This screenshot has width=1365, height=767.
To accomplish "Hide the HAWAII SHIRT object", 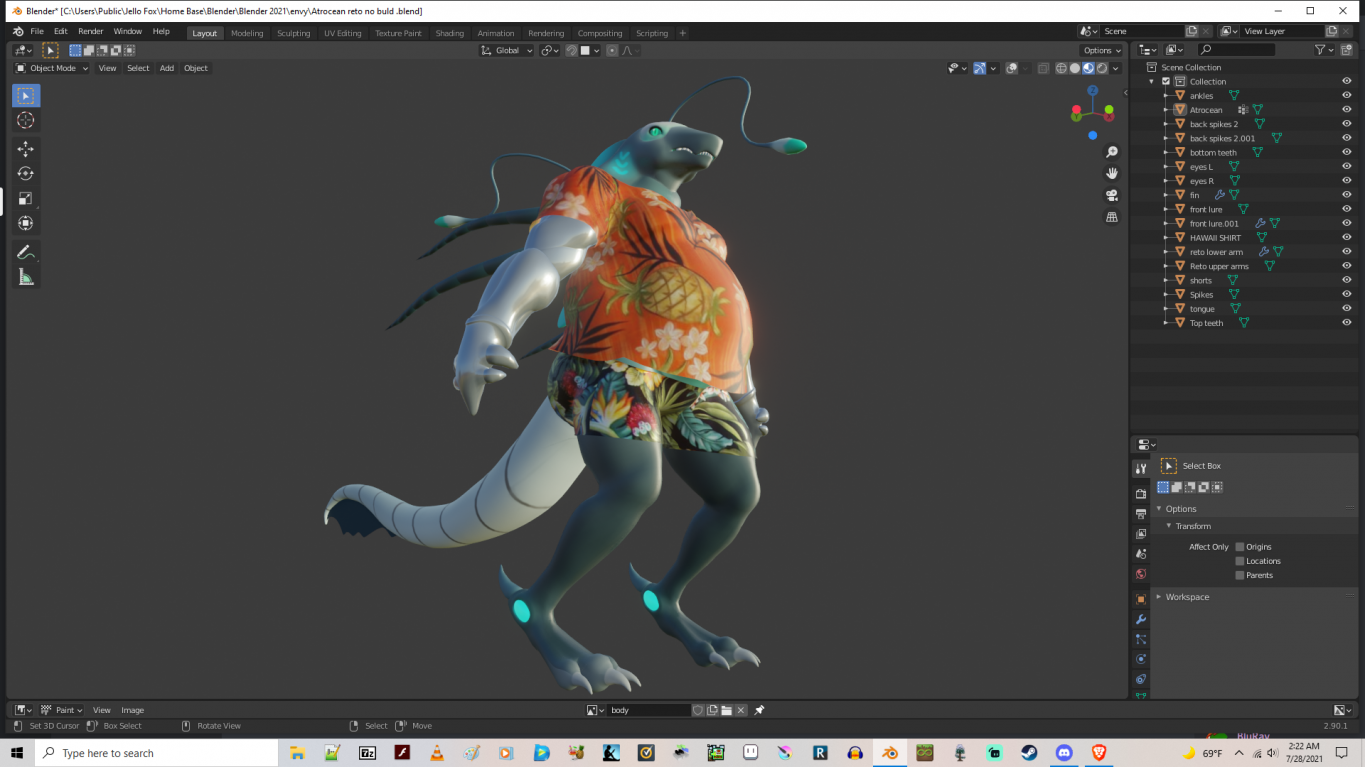I will pos(1346,238).
